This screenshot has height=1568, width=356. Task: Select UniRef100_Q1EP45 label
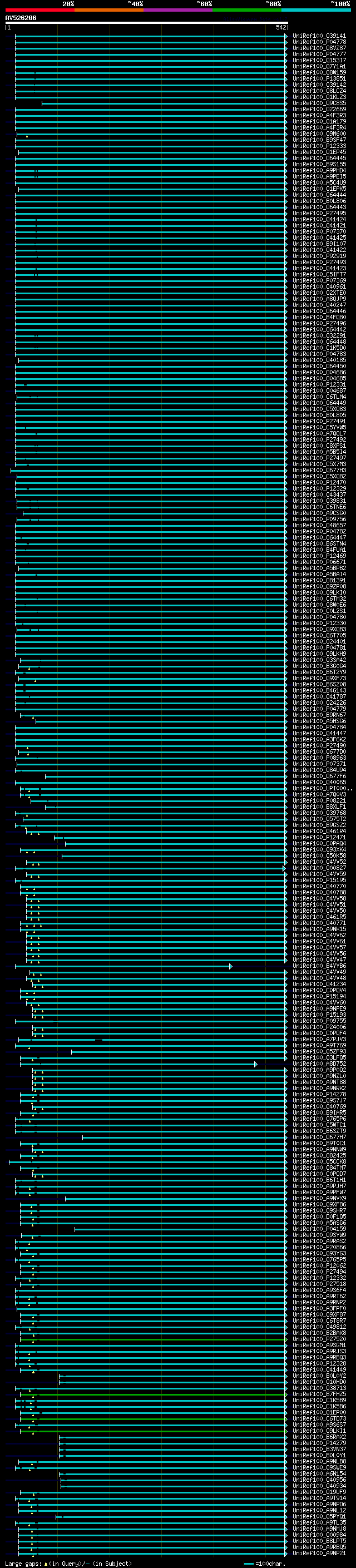click(319, 152)
